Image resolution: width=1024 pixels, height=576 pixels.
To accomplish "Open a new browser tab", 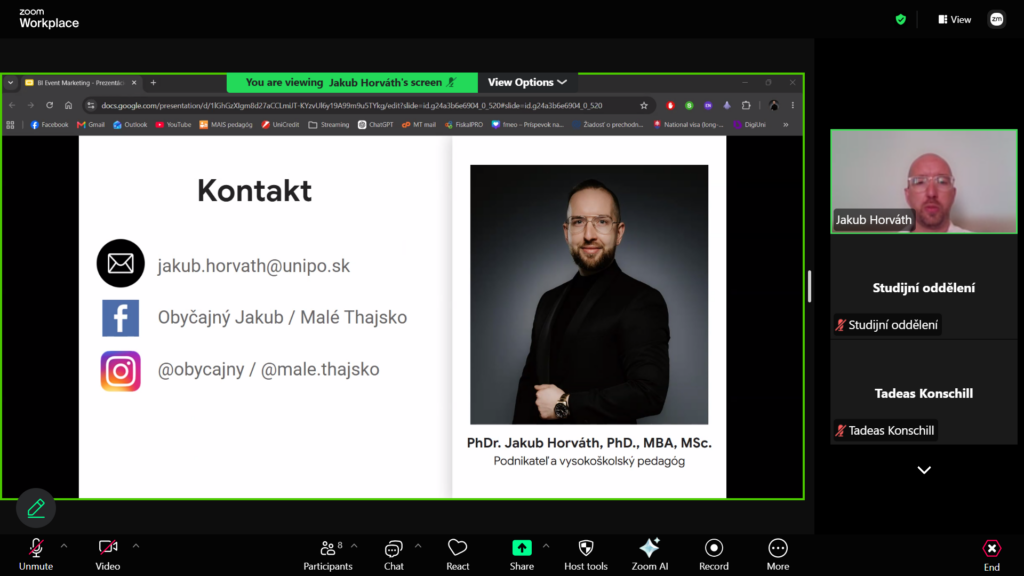I will coord(153,83).
